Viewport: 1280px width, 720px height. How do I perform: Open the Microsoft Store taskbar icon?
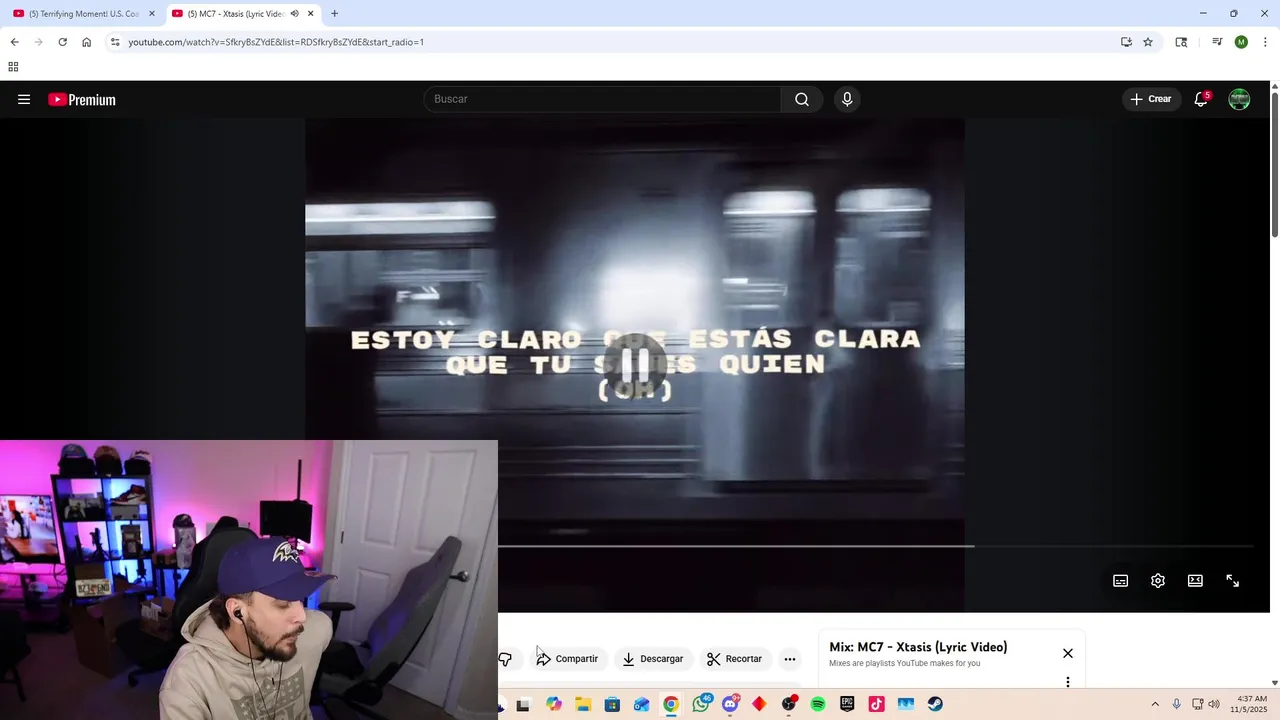tap(612, 704)
